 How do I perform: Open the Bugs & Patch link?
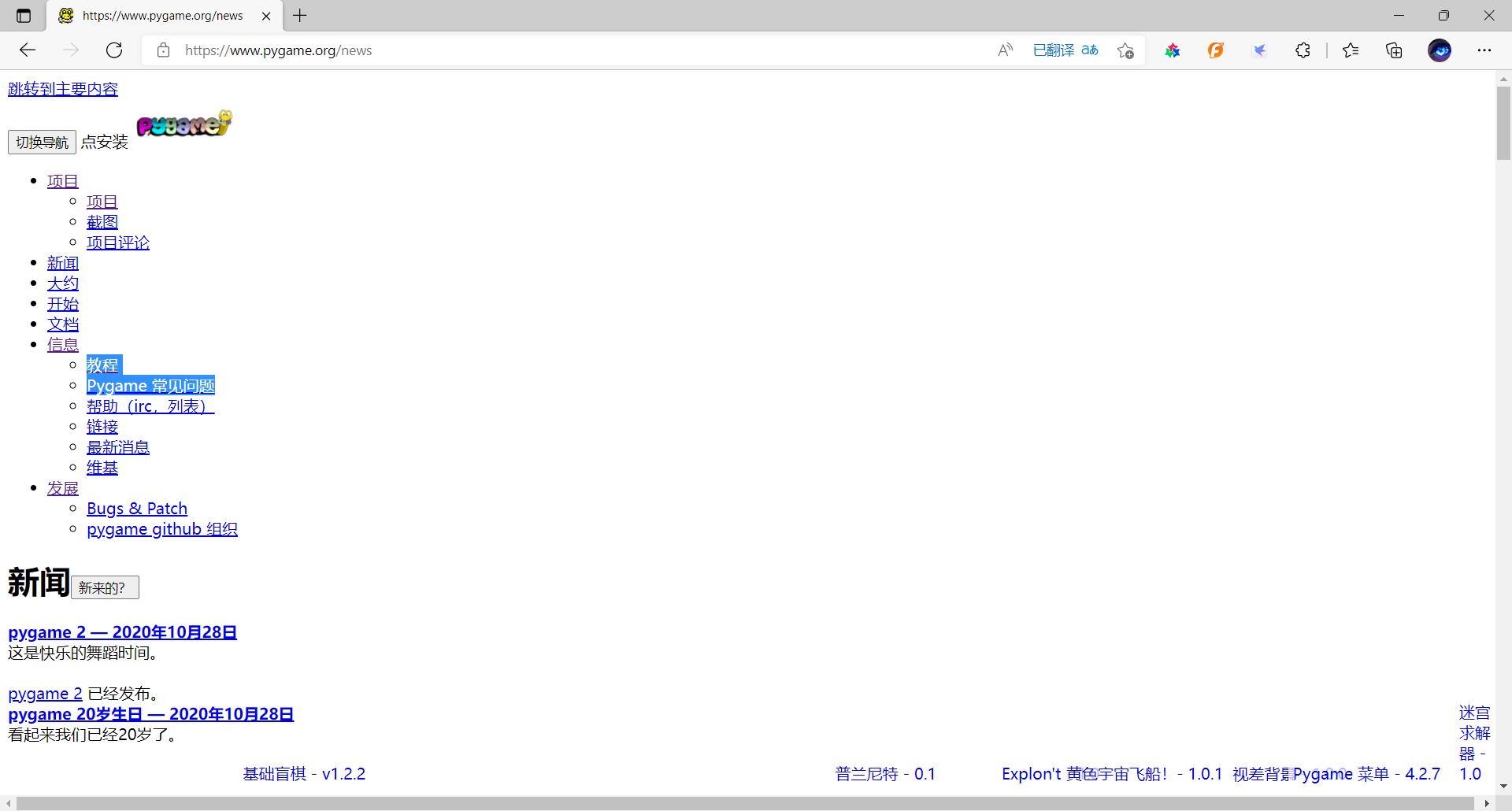137,509
